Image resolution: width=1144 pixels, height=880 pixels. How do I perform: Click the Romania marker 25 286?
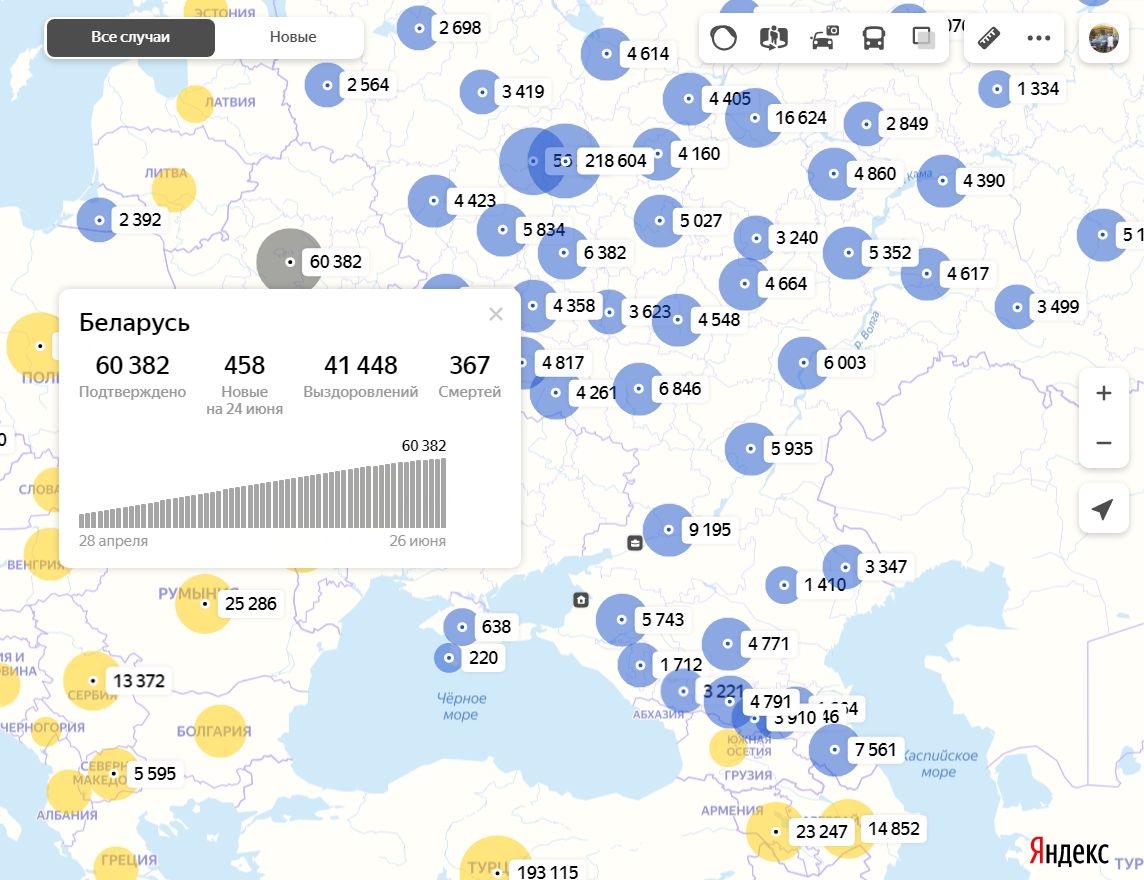204,604
